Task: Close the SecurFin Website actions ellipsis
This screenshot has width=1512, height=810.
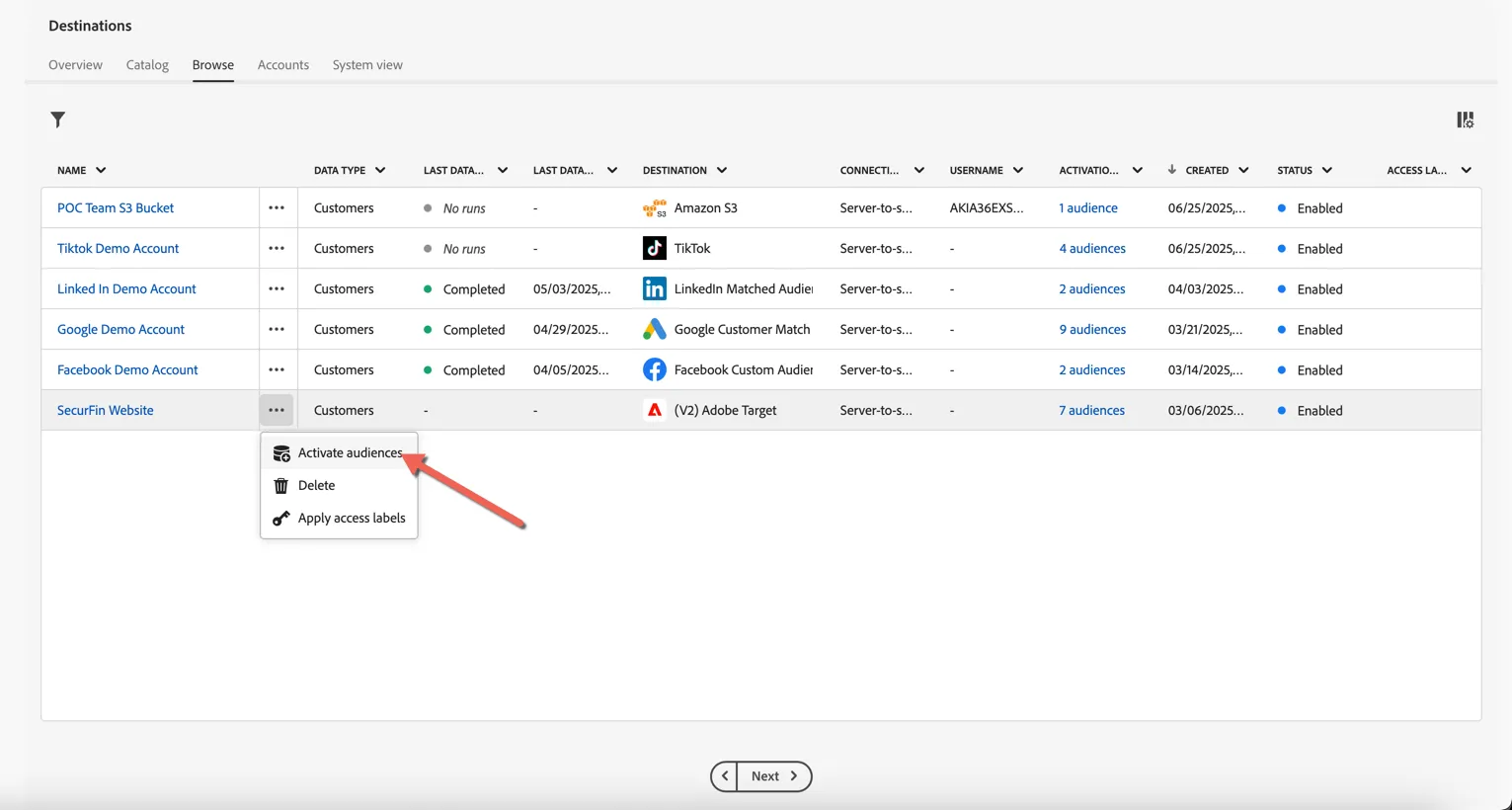Action: tap(277, 410)
